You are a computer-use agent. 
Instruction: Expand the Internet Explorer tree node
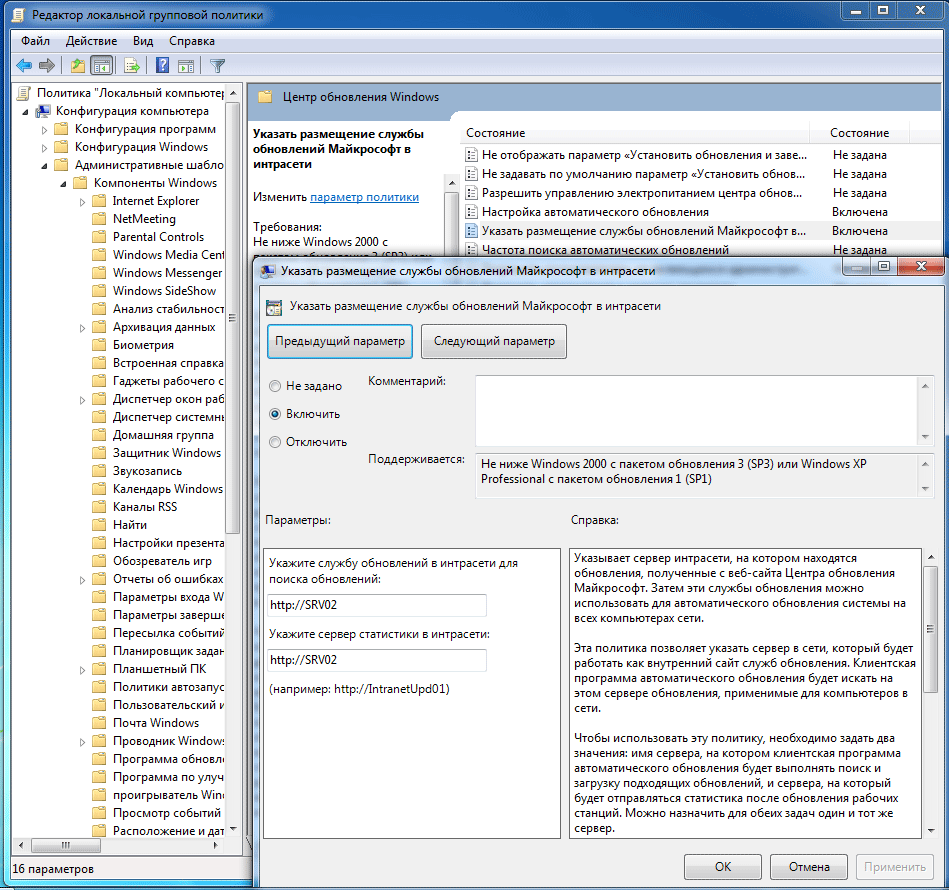pyautogui.click(x=83, y=201)
